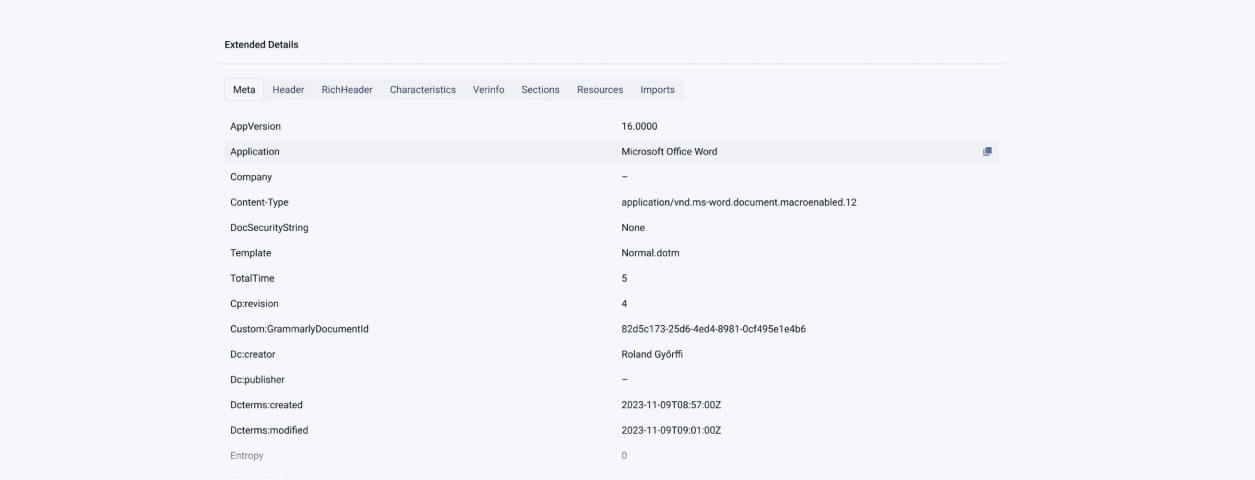The width and height of the screenshot is (1255, 480).
Task: Click the Dcterms:modified row label
Action: point(269,430)
